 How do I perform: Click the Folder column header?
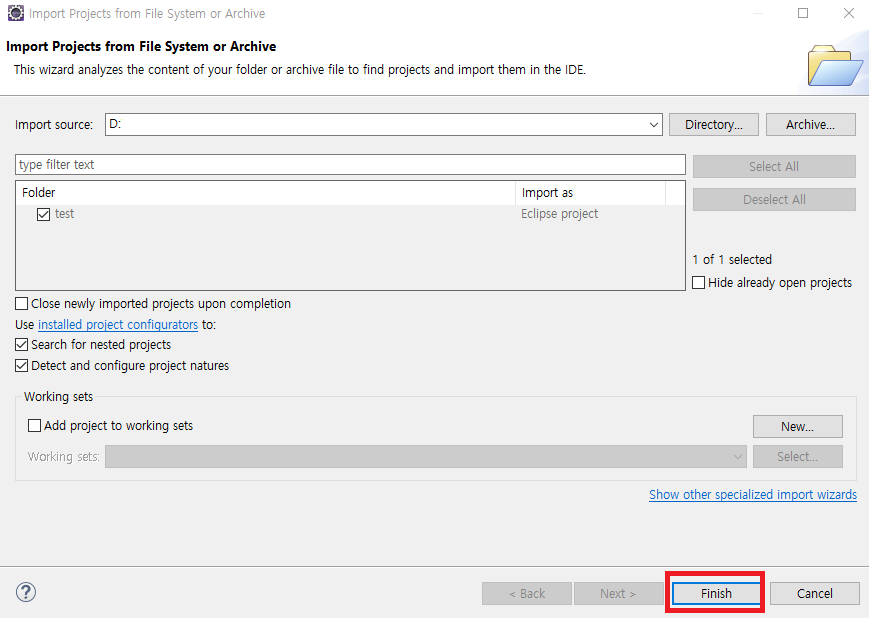point(266,193)
